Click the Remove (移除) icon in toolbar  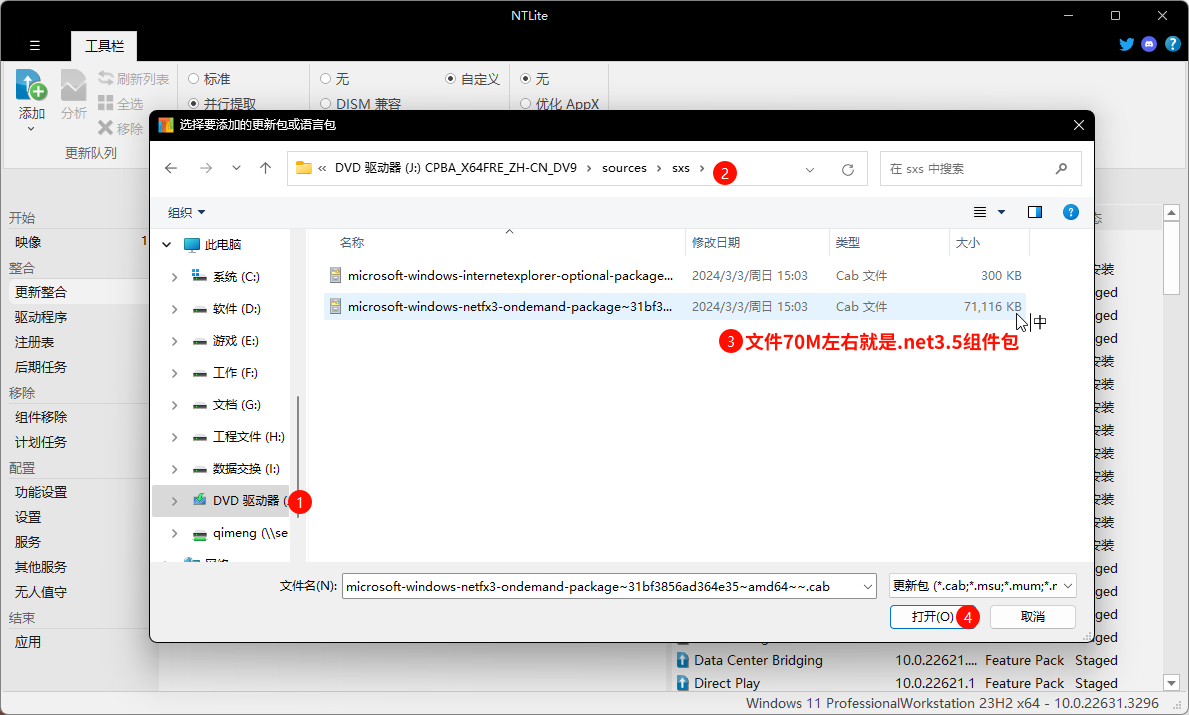[x=105, y=128]
